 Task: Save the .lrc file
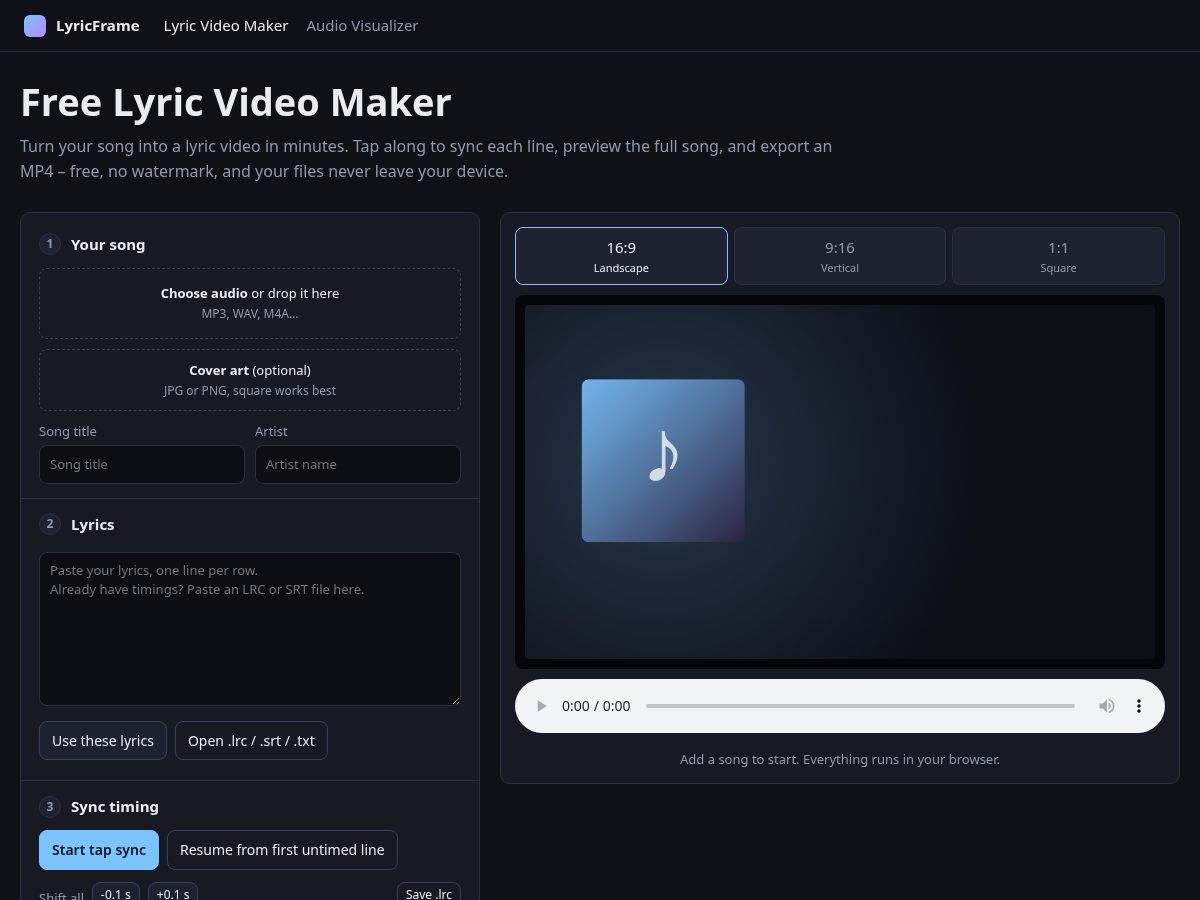coord(429,892)
